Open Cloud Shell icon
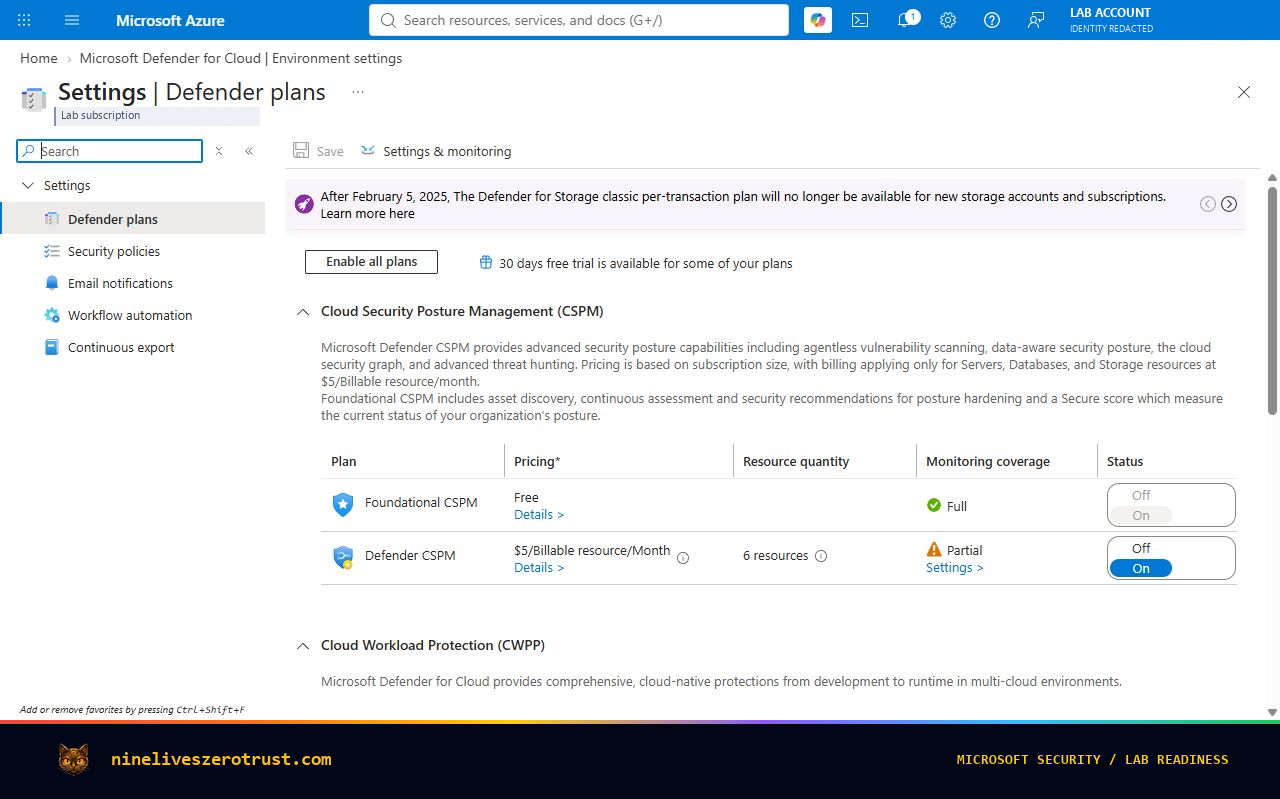Screen dimensions: 1280x799 click(x=860, y=20)
